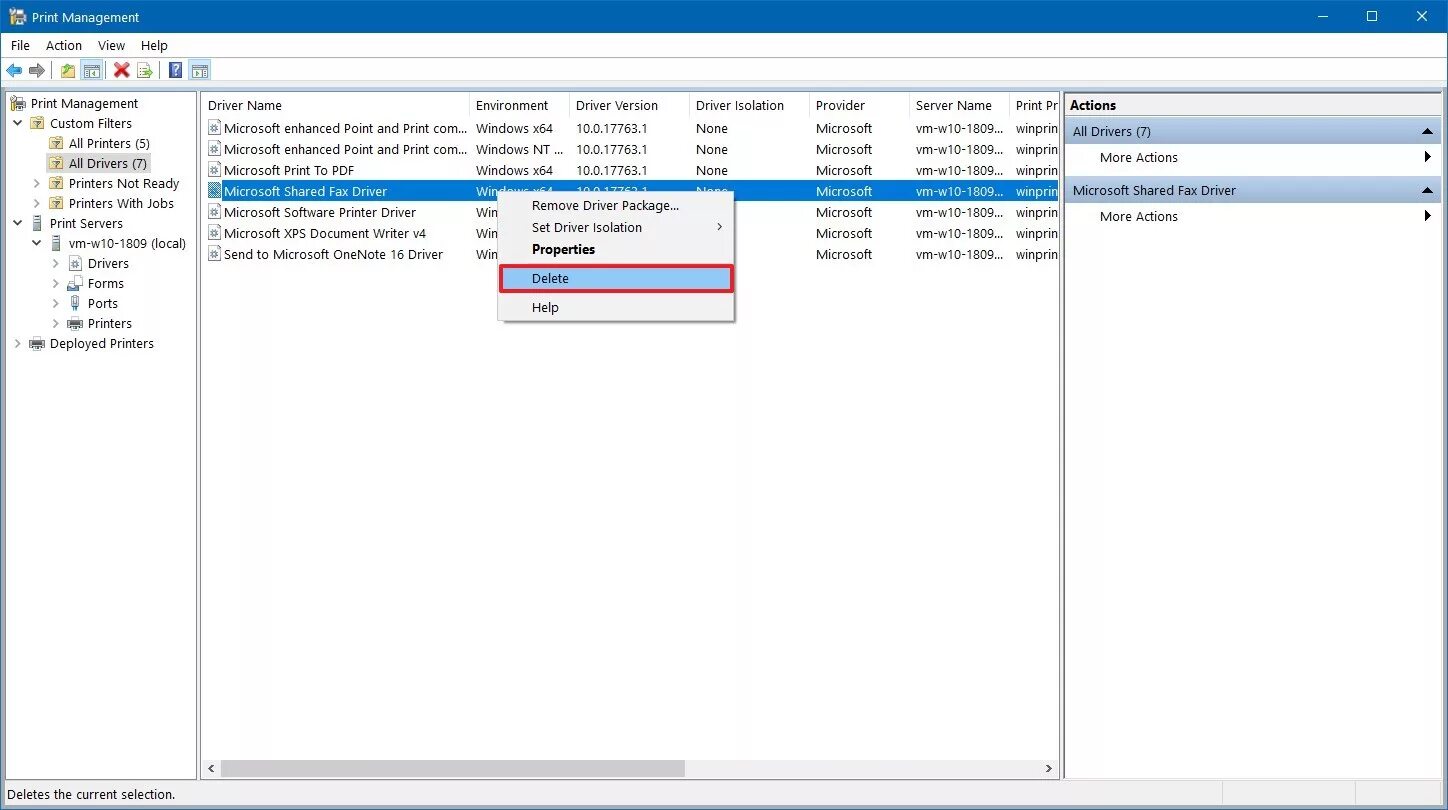Click the Microsoft XPS Document Writer v4 icon
The width and height of the screenshot is (1448, 810).
click(214, 233)
